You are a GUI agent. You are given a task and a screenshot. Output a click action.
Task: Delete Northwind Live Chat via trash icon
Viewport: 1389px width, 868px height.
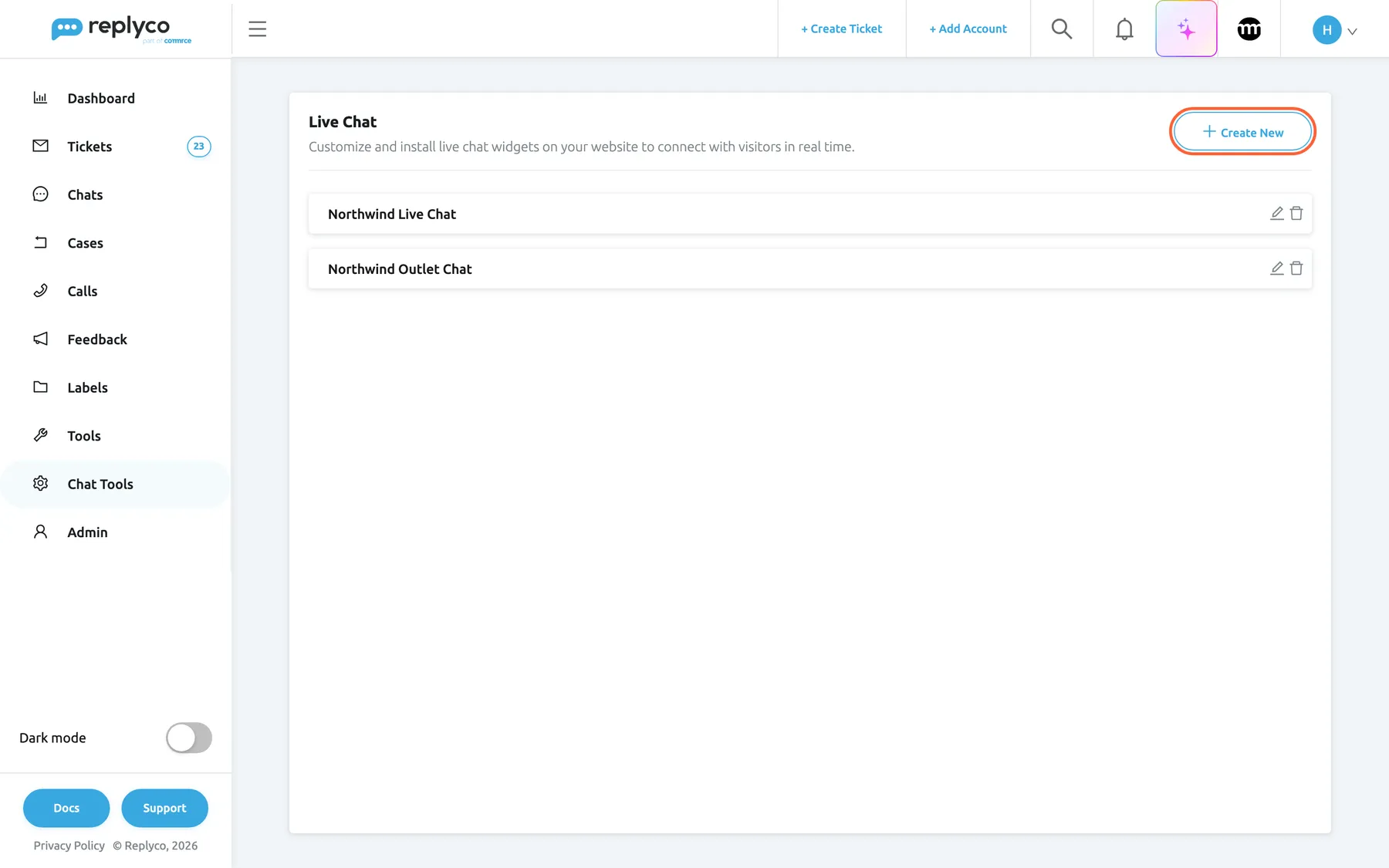pos(1296,214)
